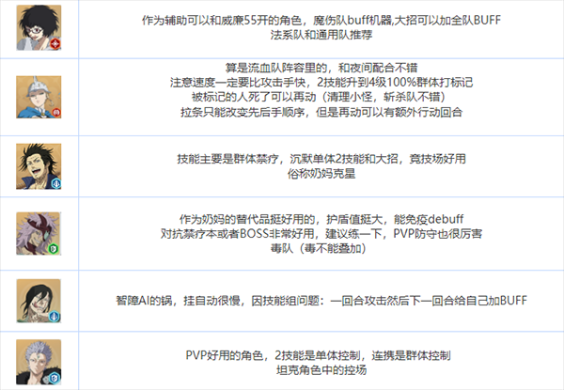Click the 俗称奶妈克星 line

pos(321,174)
